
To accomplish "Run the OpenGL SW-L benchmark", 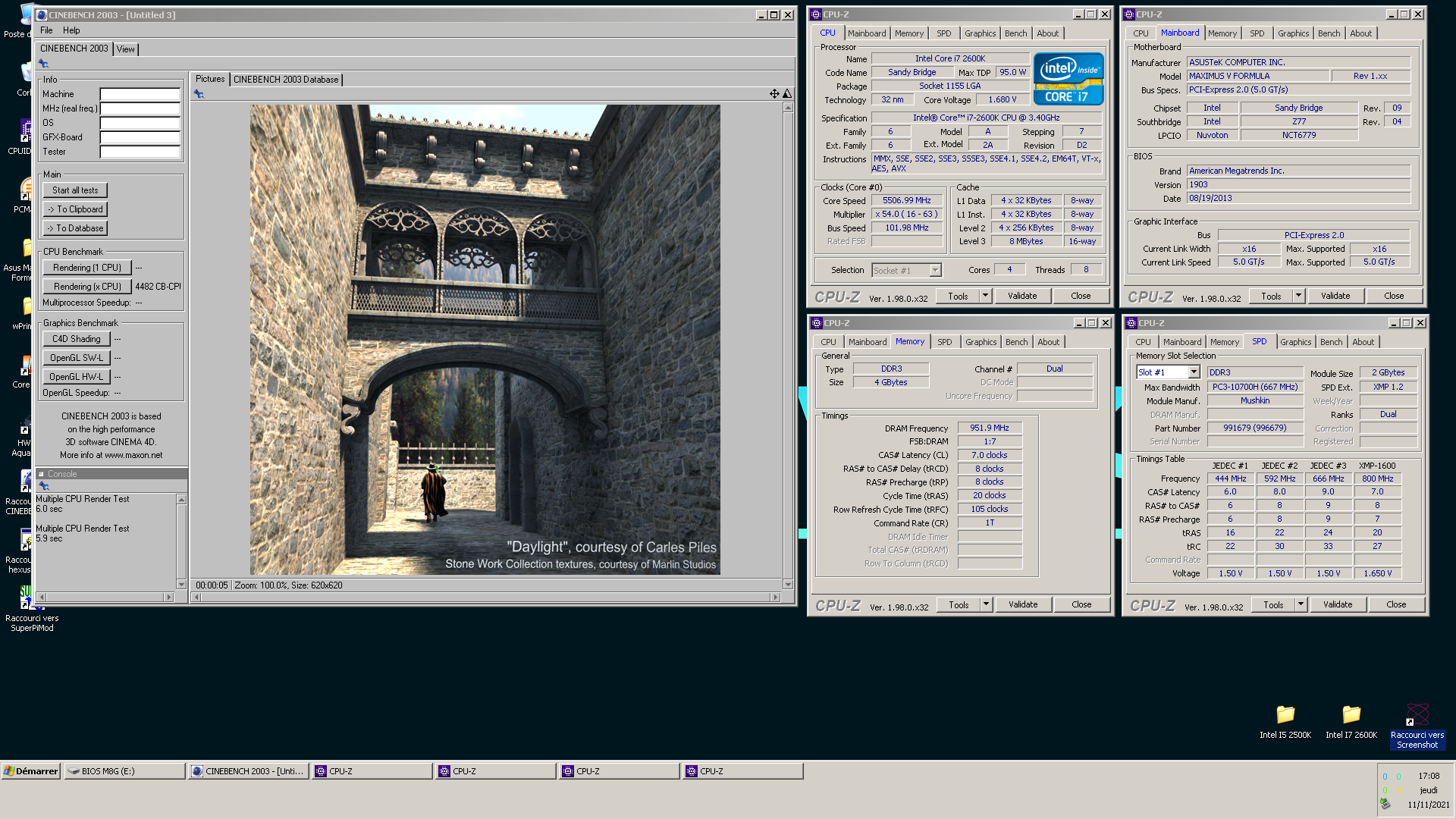I will 77,358.
